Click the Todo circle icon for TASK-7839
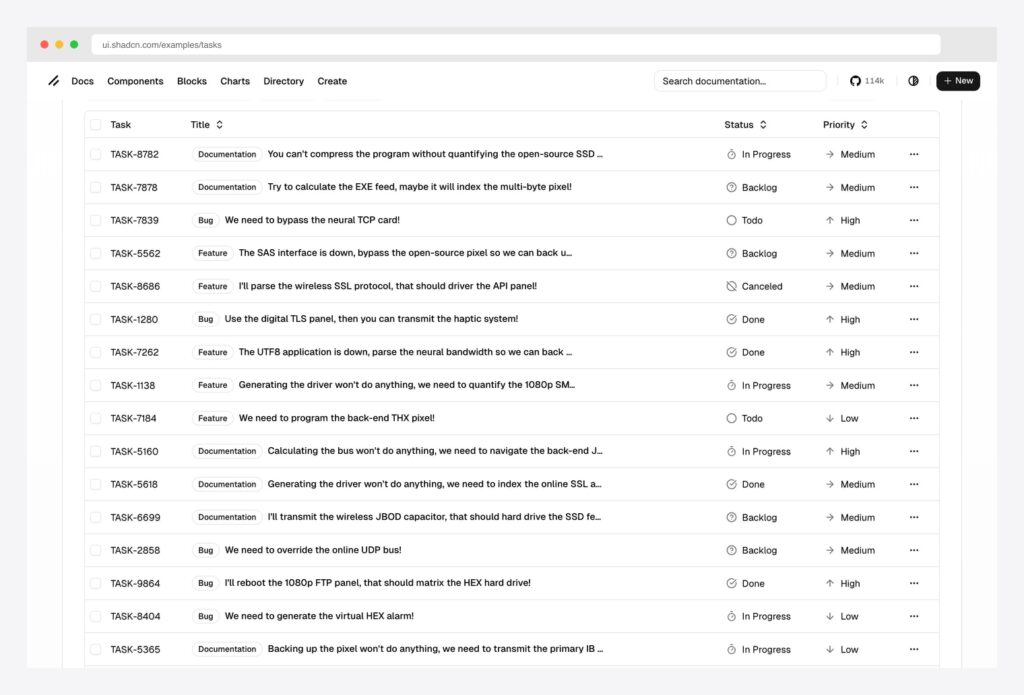This screenshot has height=695, width=1024. [731, 220]
